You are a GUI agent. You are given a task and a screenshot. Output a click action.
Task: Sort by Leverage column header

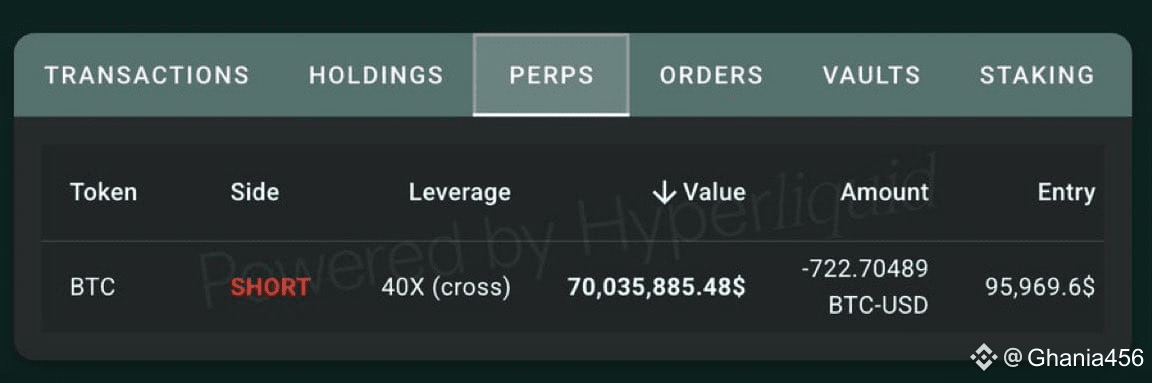pyautogui.click(x=460, y=193)
